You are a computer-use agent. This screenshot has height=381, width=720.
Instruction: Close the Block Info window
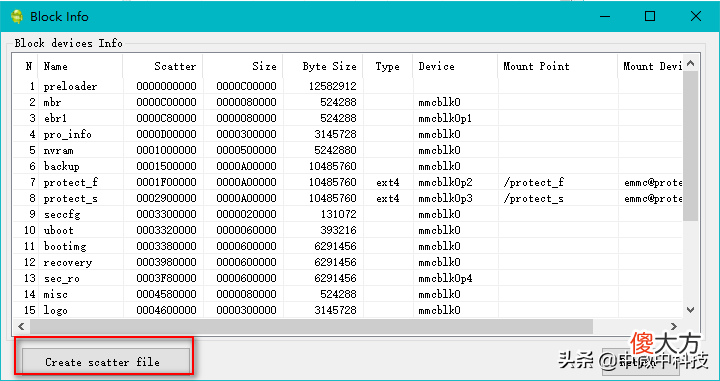coord(695,17)
